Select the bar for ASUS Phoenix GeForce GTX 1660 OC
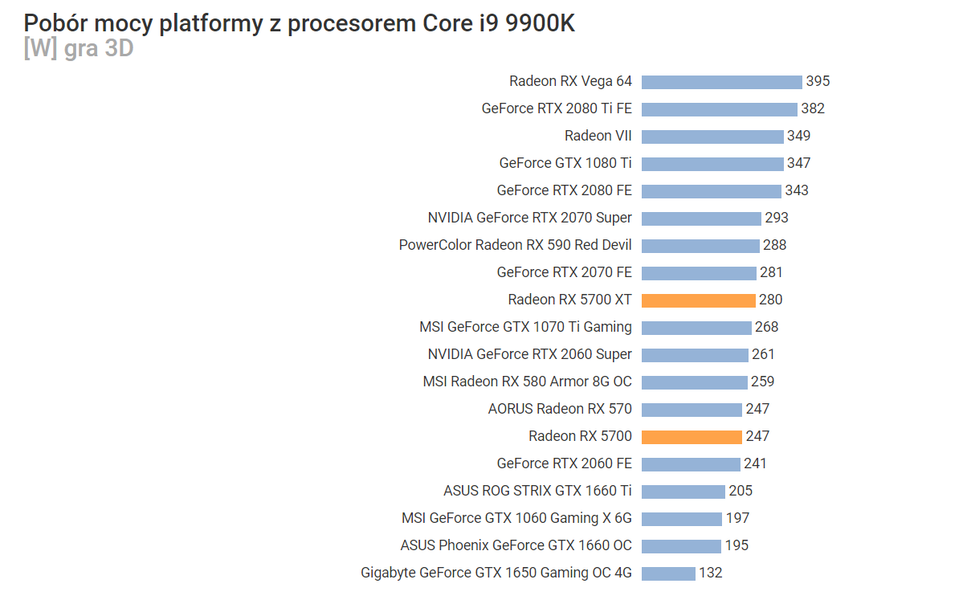Image resolution: width=967 pixels, height=600 pixels. click(681, 546)
